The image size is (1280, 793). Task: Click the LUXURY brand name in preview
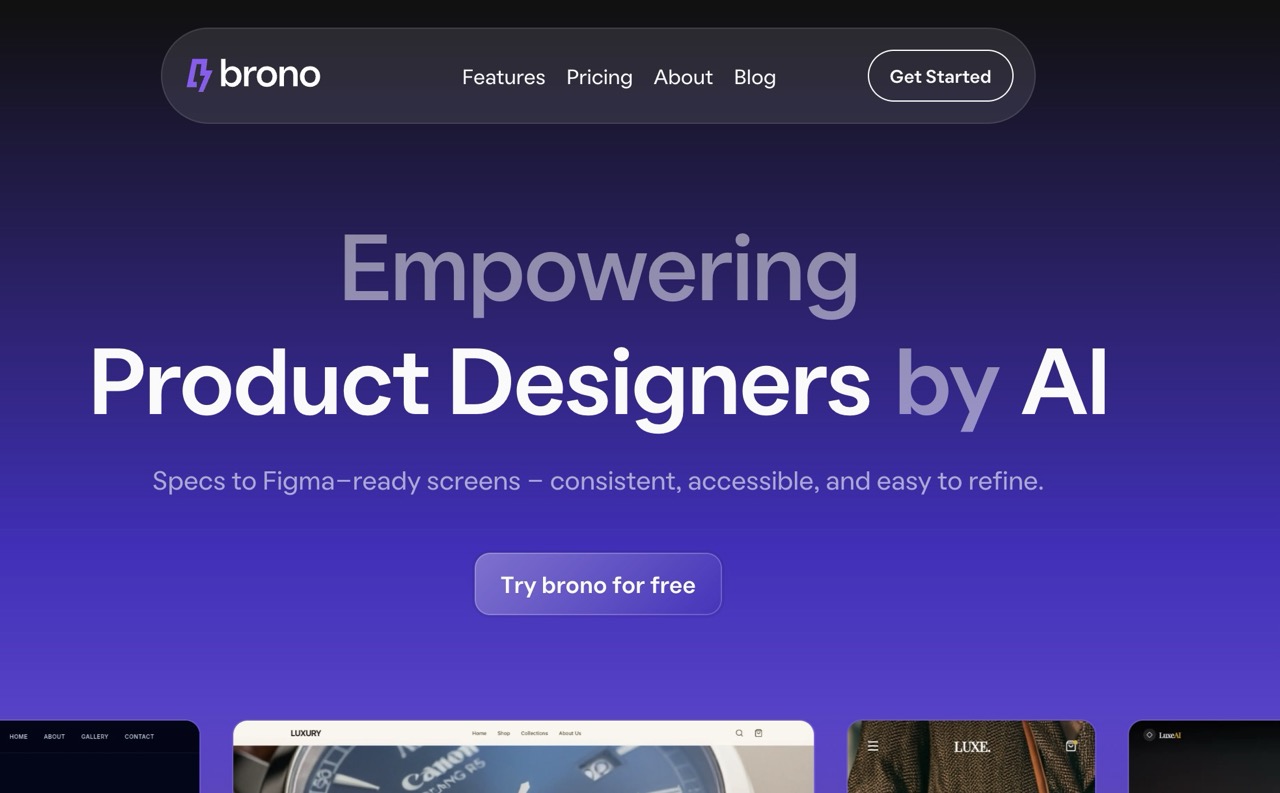coord(306,733)
